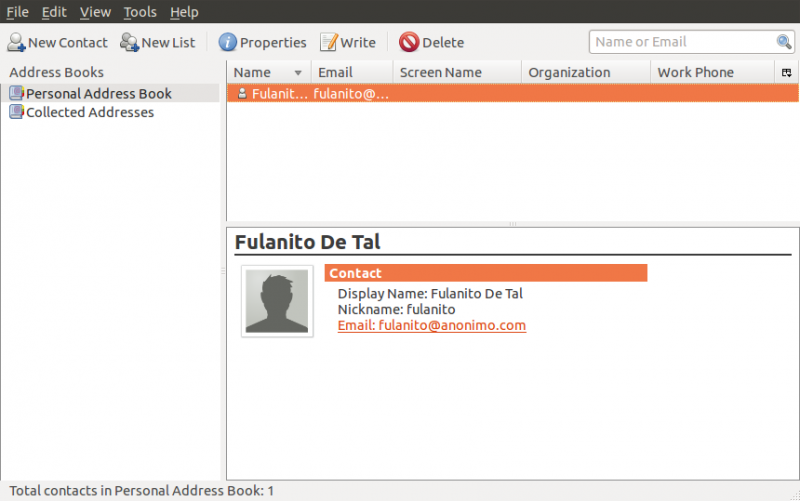Select Collected Addresses book

[x=110, y=112]
